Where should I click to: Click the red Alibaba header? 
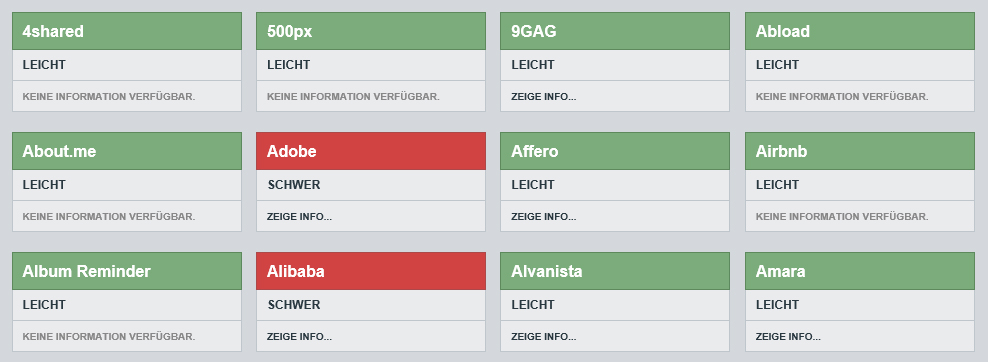point(370,271)
